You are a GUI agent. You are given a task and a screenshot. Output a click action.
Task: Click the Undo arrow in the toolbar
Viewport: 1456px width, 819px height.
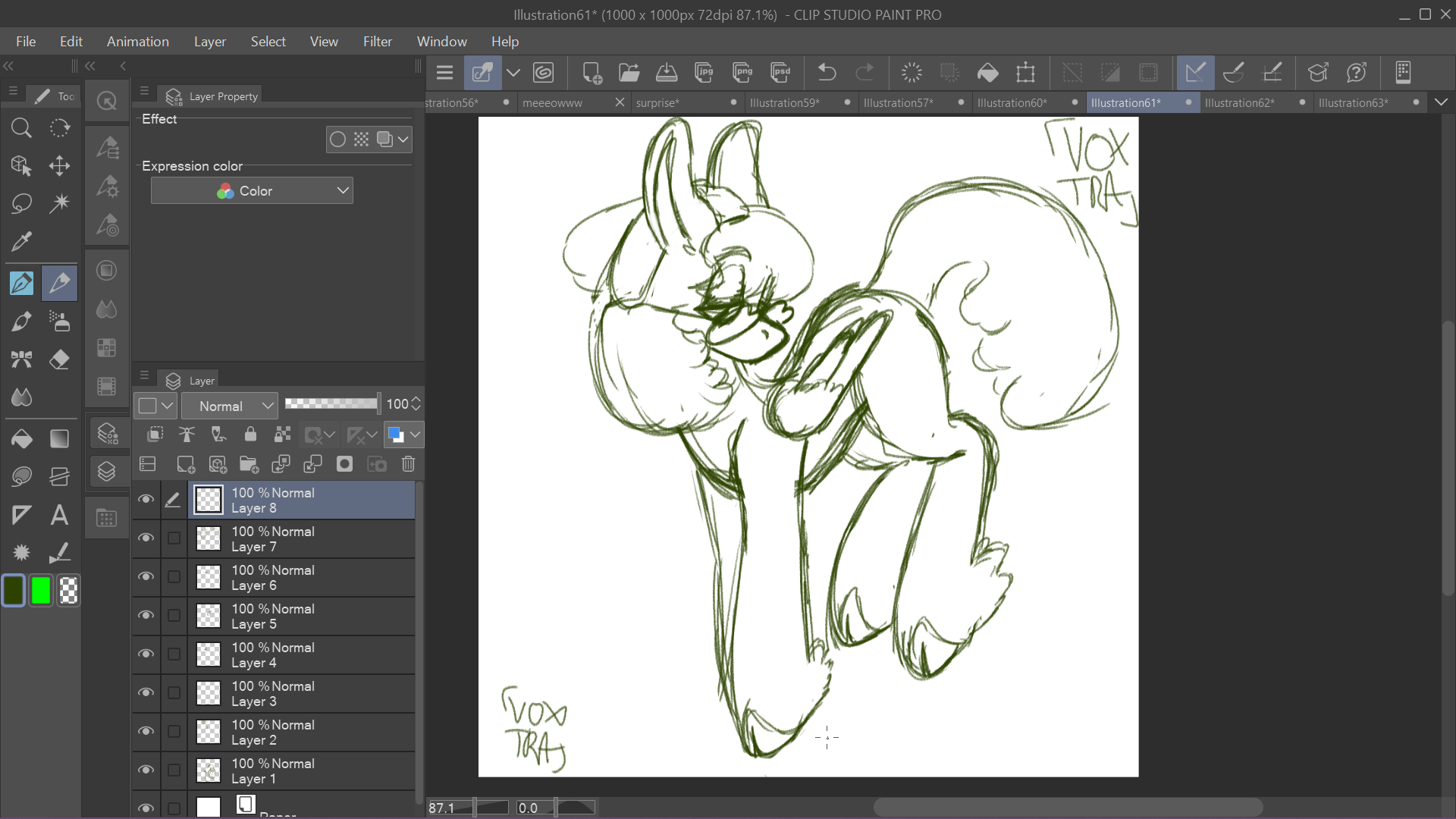[x=827, y=73]
